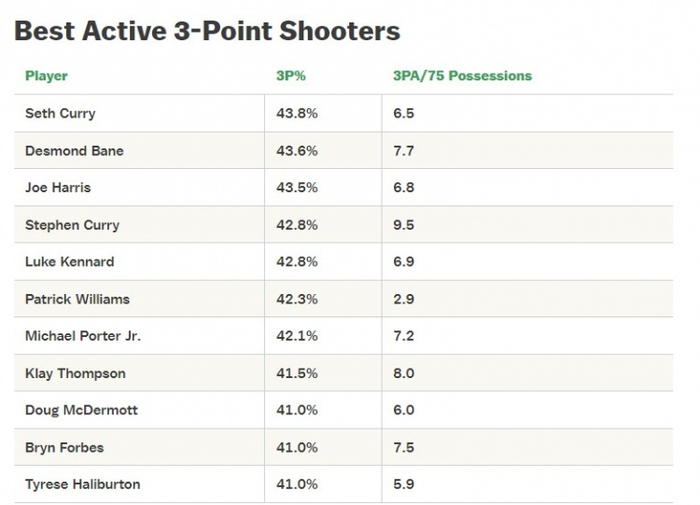Click on Michael Porter Jr.
Viewport: 700px width, 505px height.
click(x=83, y=336)
